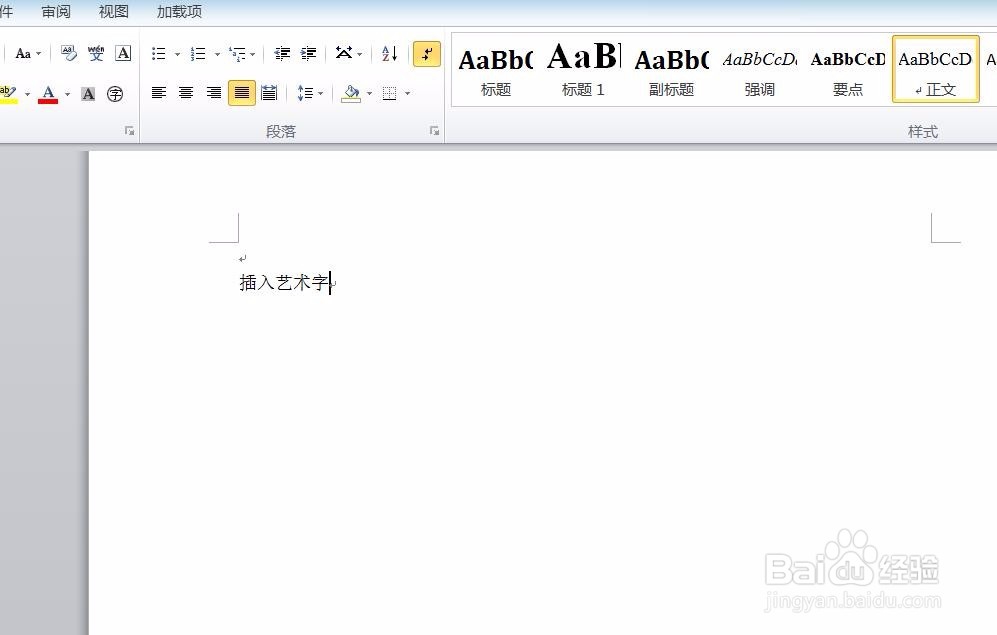Screen dimensions: 997x635
Task: Apply the 强调 style
Action: tap(759, 69)
